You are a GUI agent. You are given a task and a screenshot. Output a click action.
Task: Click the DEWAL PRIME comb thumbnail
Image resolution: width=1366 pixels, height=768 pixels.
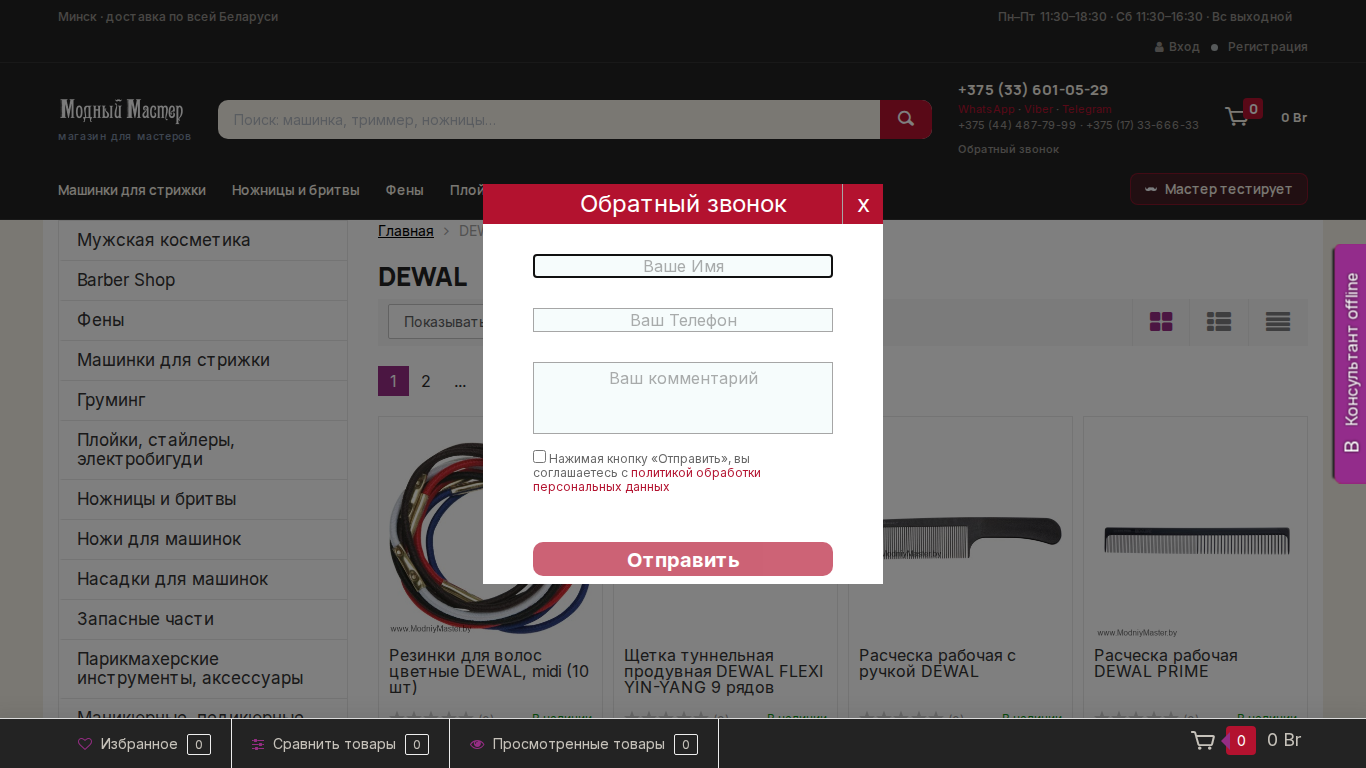1196,540
